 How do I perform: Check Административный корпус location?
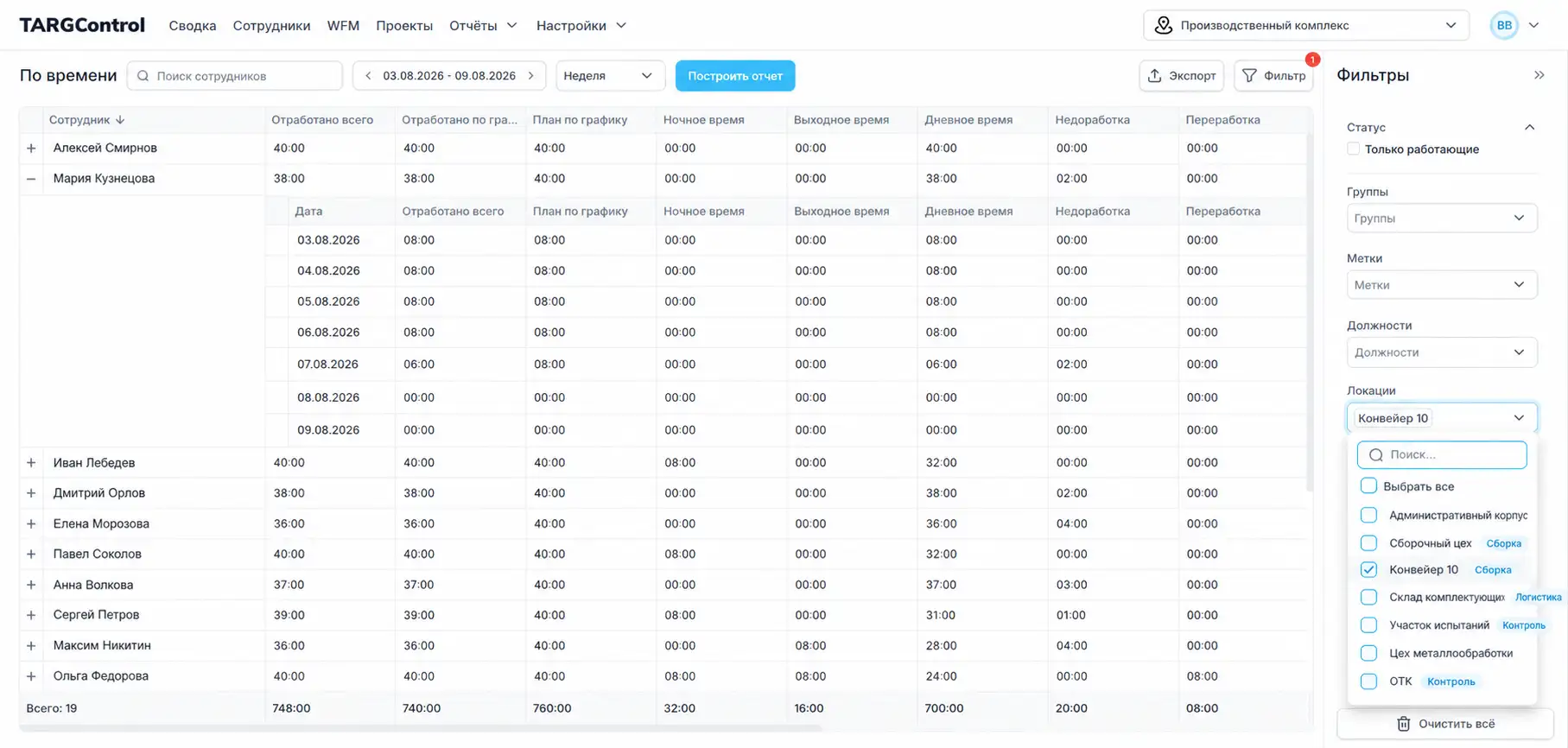pyautogui.click(x=1368, y=515)
